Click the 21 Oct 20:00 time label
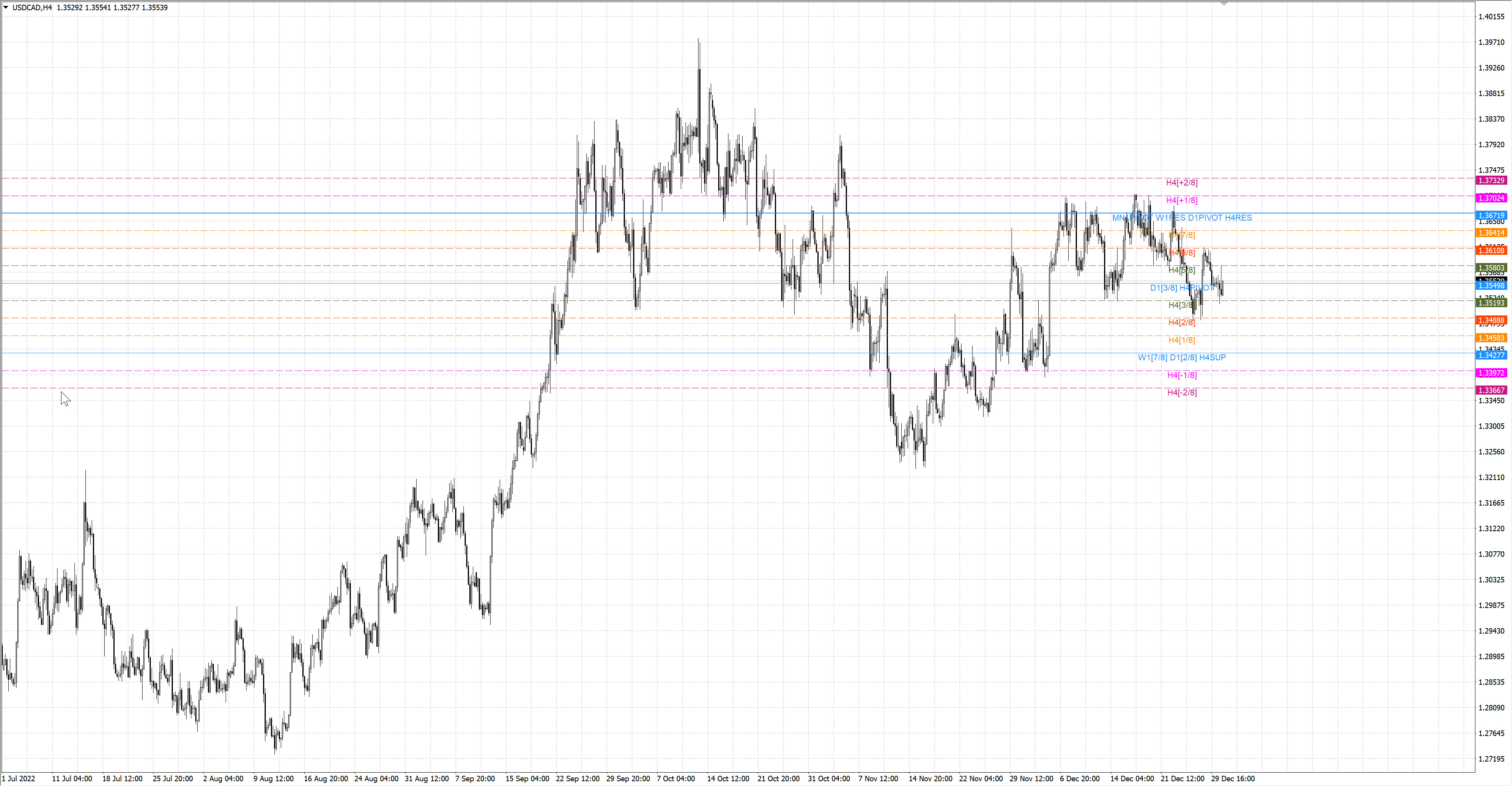The height and width of the screenshot is (786, 1512). (778, 779)
